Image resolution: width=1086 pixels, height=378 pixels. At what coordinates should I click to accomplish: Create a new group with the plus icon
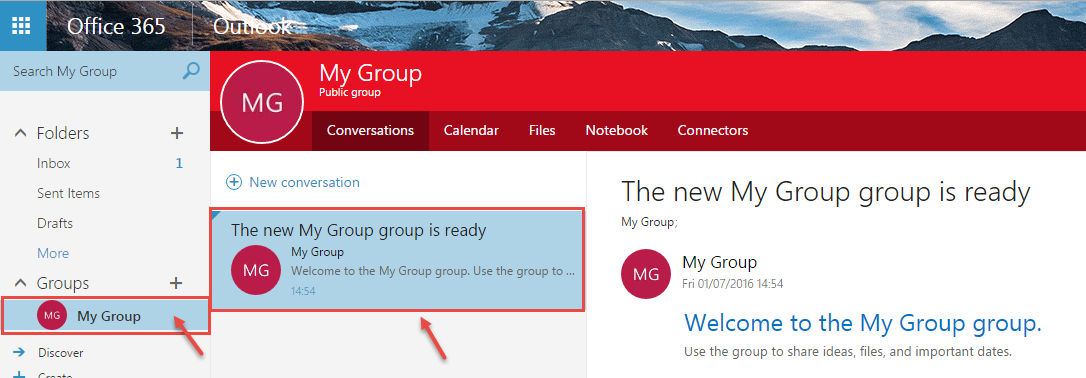[x=177, y=282]
